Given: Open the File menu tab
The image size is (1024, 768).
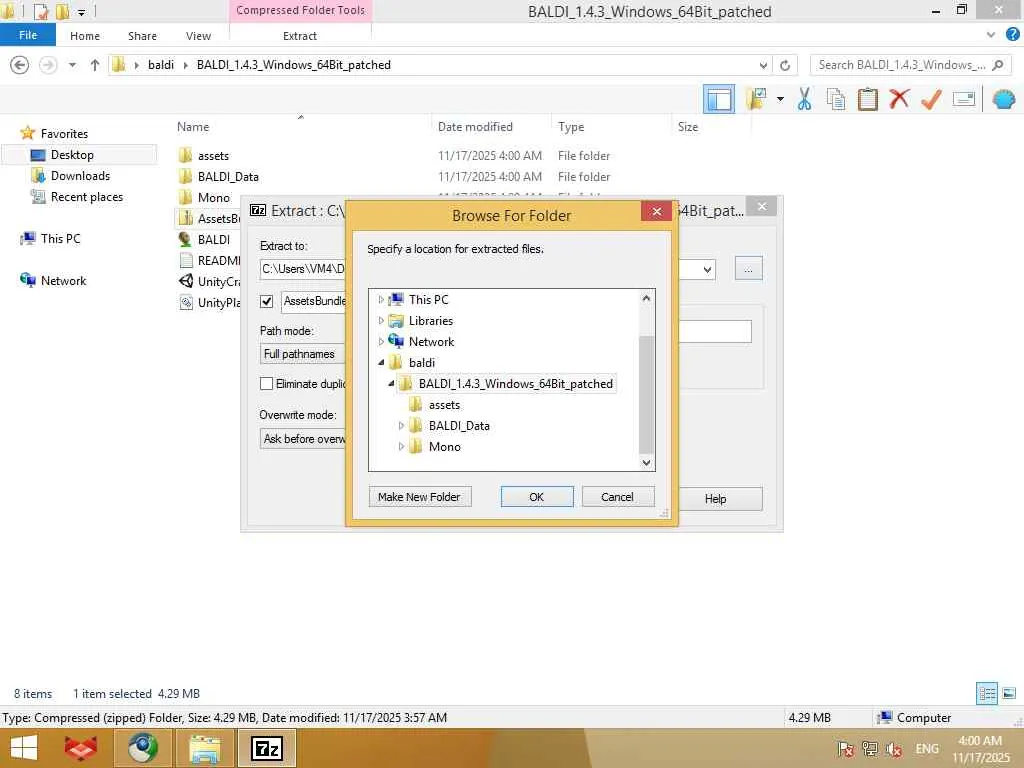Looking at the screenshot, I should click(x=28, y=35).
